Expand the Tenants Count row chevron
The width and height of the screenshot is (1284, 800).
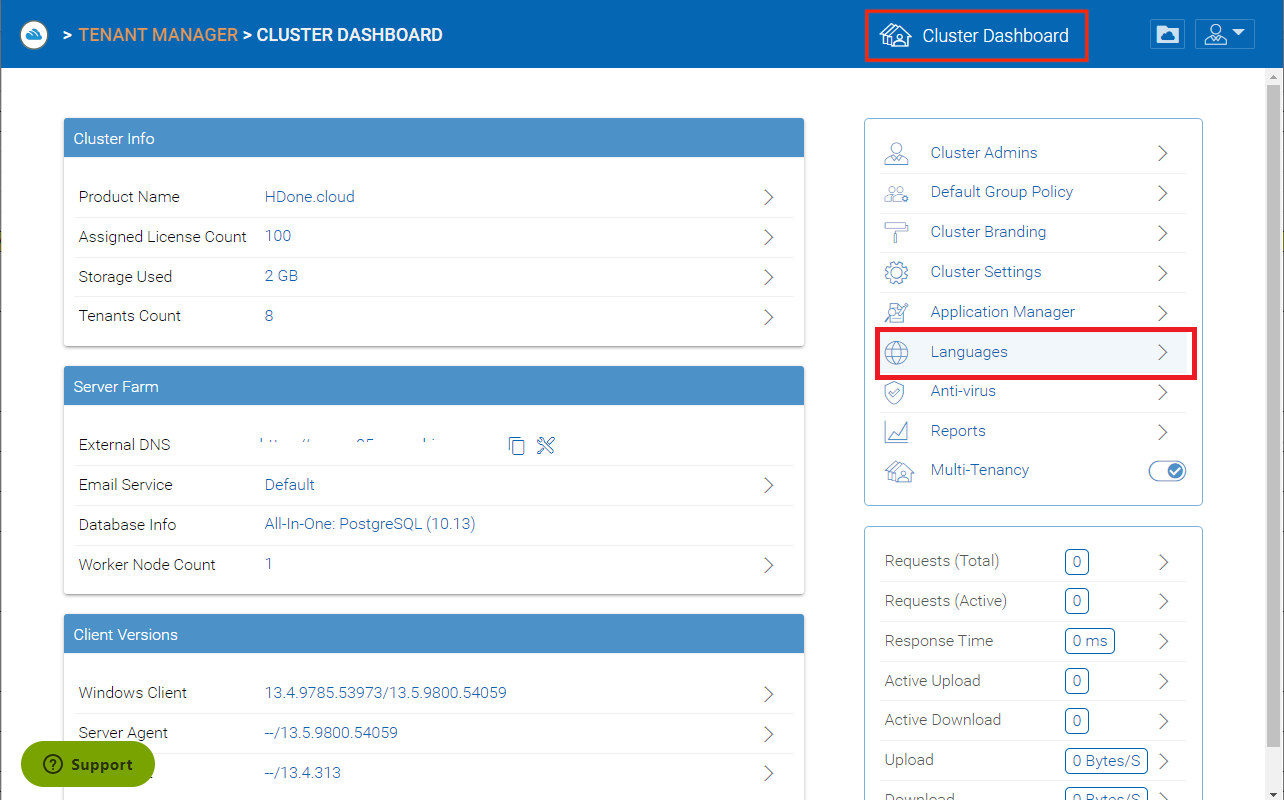[769, 317]
